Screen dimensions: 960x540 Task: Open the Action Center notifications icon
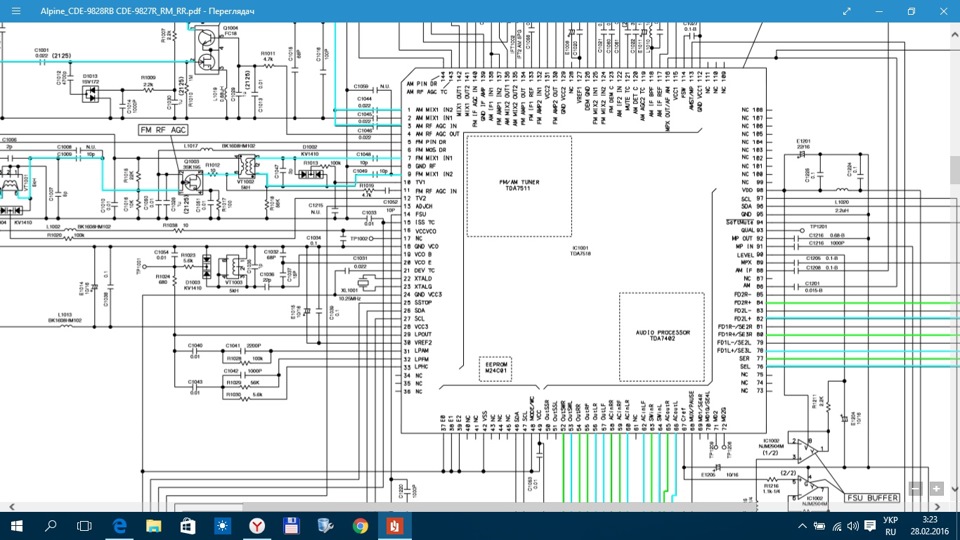(x=870, y=526)
